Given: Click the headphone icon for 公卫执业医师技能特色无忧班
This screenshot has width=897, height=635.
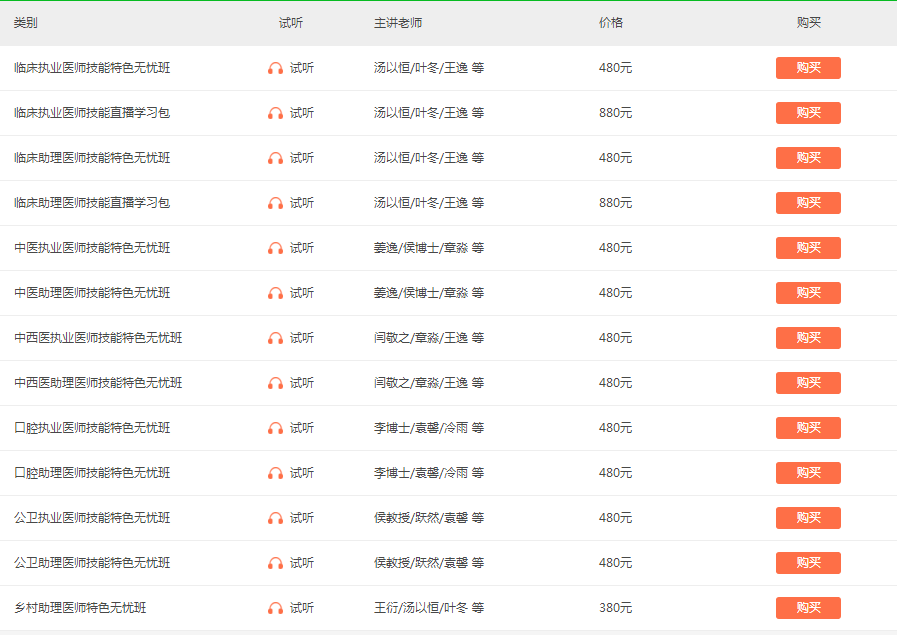Looking at the screenshot, I should [x=275, y=518].
